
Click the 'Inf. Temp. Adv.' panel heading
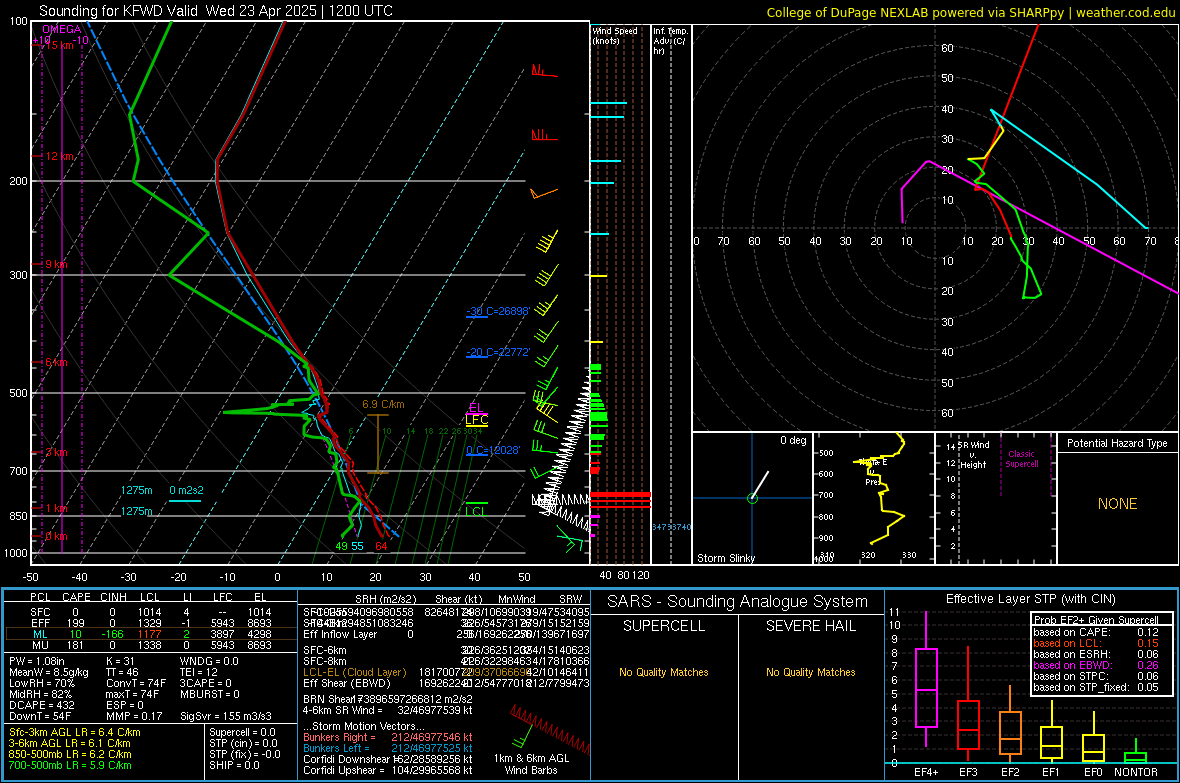pos(670,41)
